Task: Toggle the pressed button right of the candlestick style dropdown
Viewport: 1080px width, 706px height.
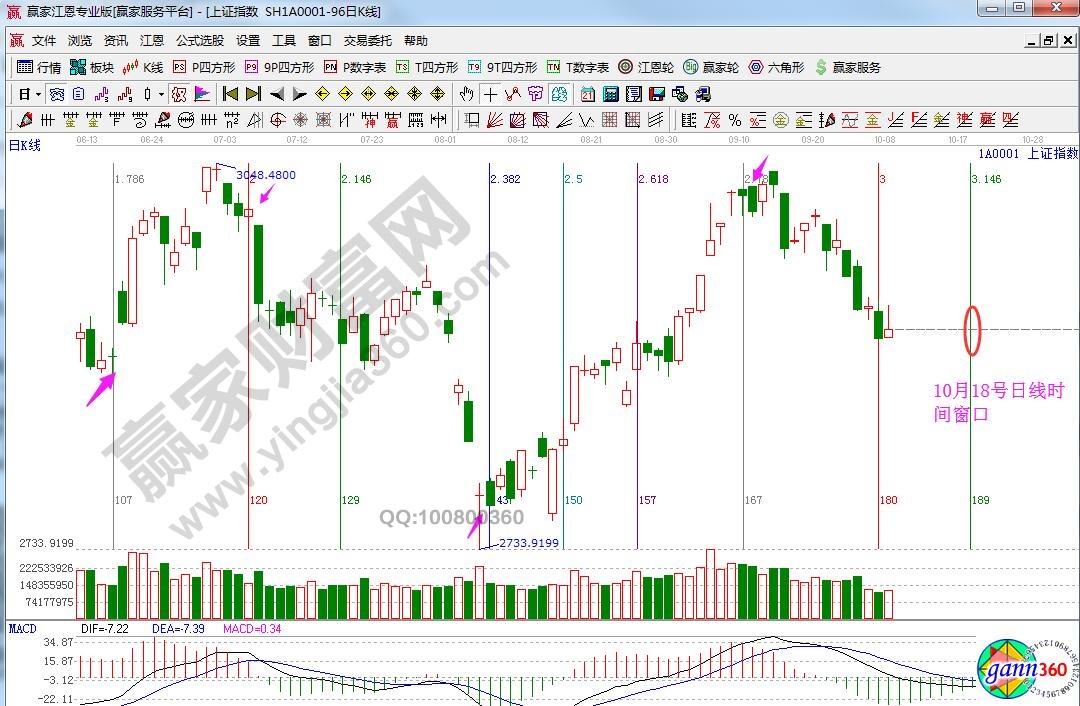Action: pyautogui.click(x=179, y=94)
